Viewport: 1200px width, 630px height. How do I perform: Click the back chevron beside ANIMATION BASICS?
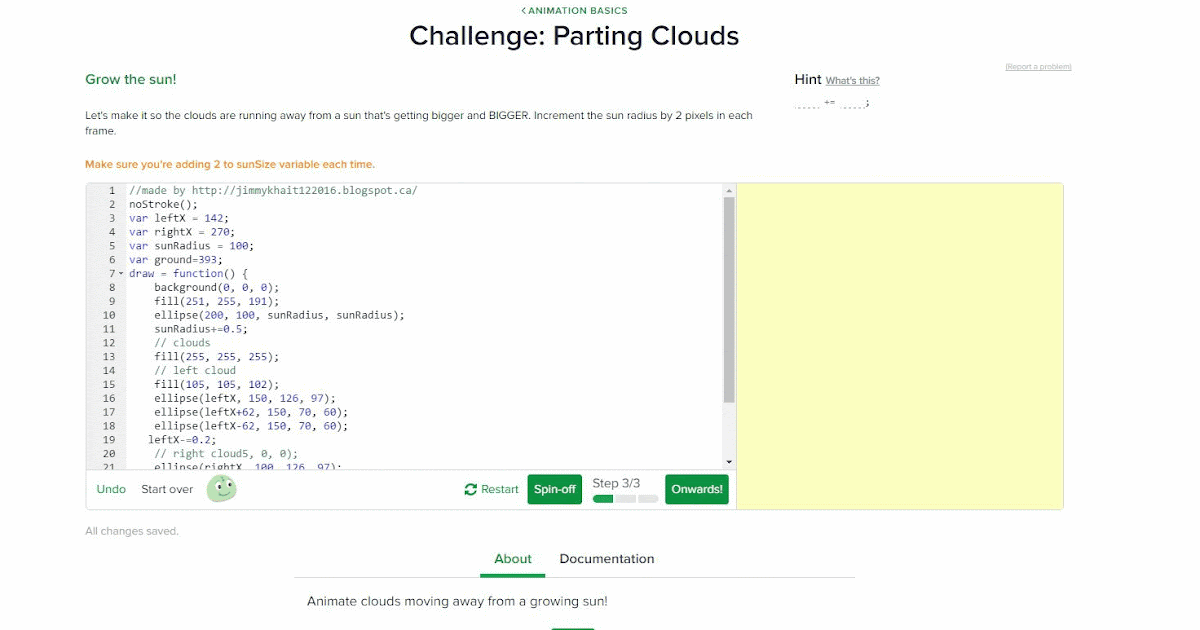coord(522,10)
